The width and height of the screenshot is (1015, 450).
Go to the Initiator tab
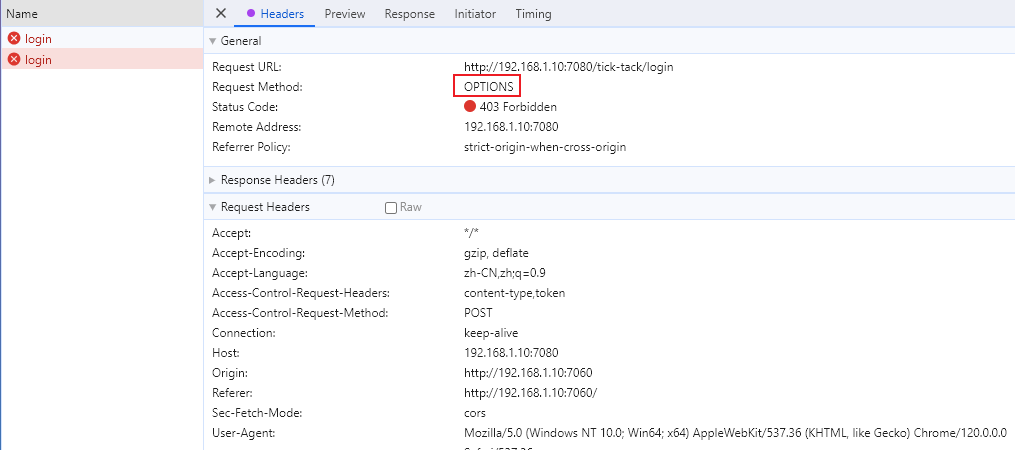point(475,14)
